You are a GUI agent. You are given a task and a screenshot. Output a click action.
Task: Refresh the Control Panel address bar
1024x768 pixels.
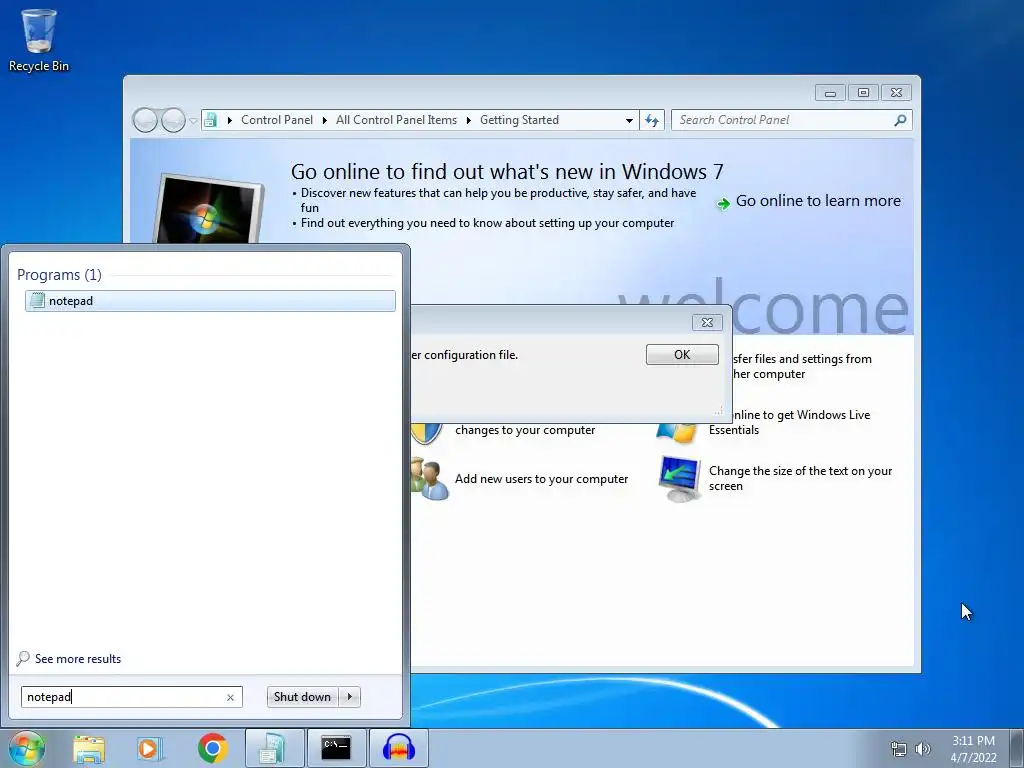coord(652,120)
